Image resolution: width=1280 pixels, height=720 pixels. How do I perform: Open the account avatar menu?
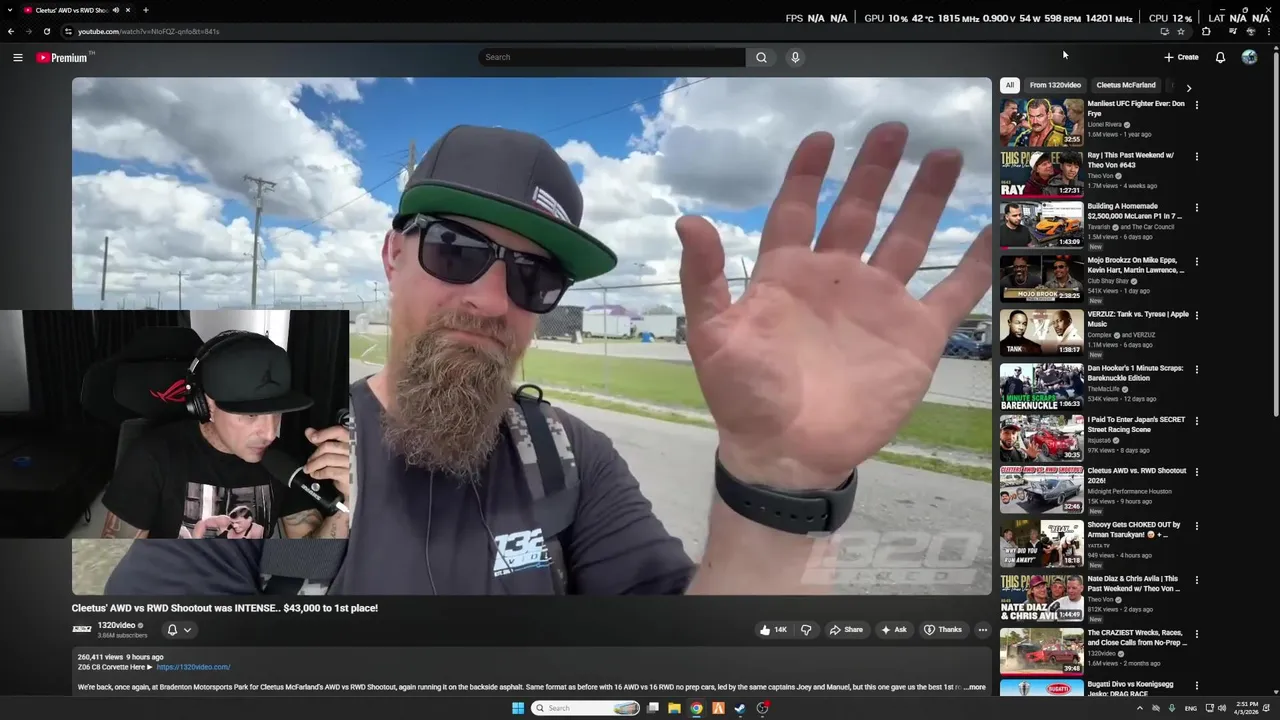coord(1249,57)
